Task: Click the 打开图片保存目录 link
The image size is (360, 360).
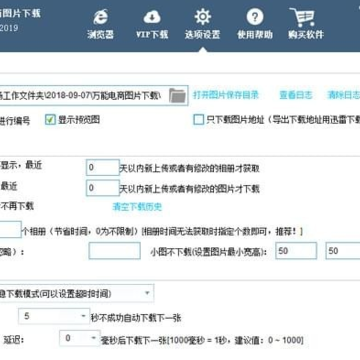Action: [x=226, y=95]
